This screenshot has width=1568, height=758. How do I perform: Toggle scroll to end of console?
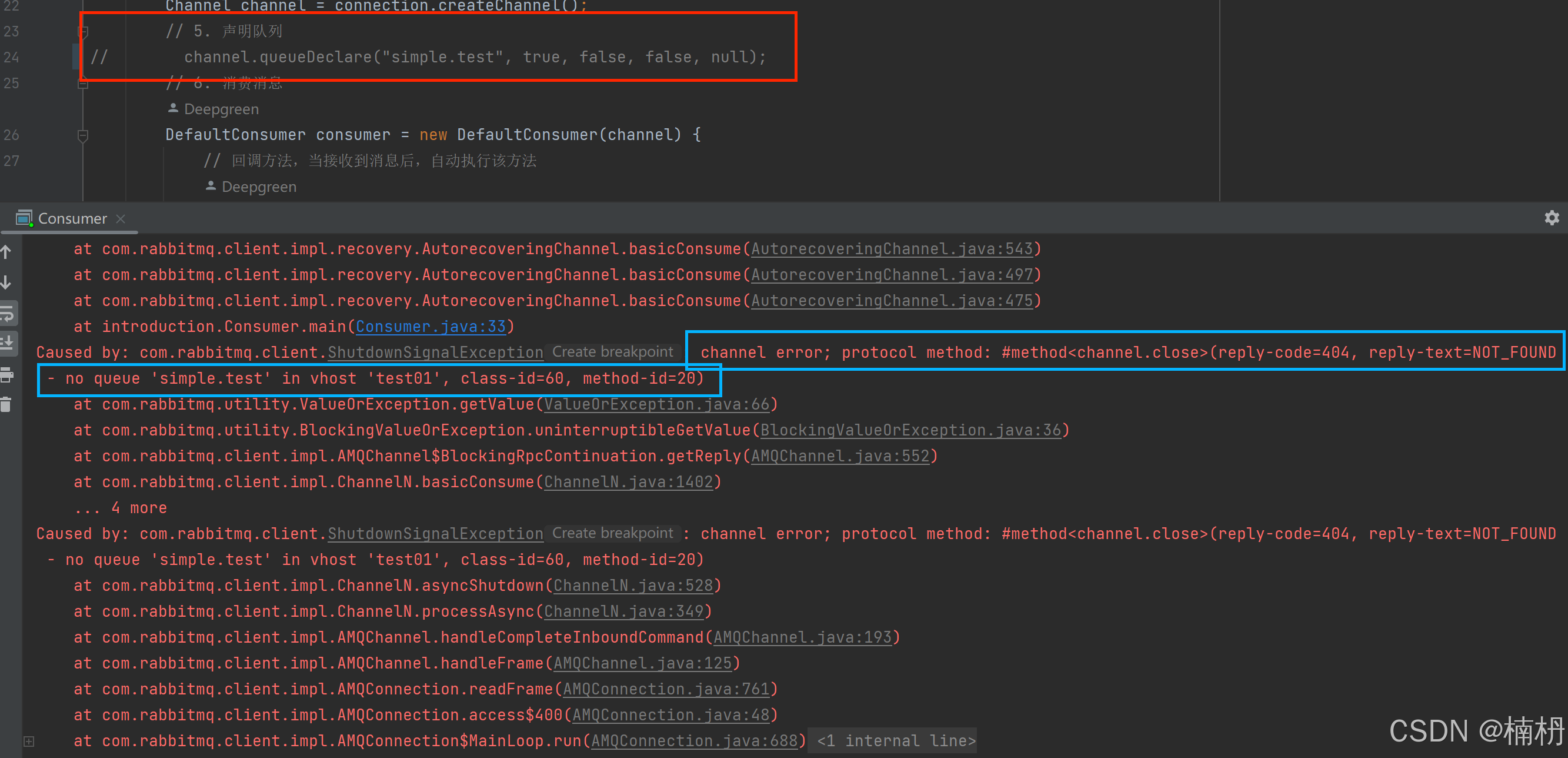click(7, 343)
